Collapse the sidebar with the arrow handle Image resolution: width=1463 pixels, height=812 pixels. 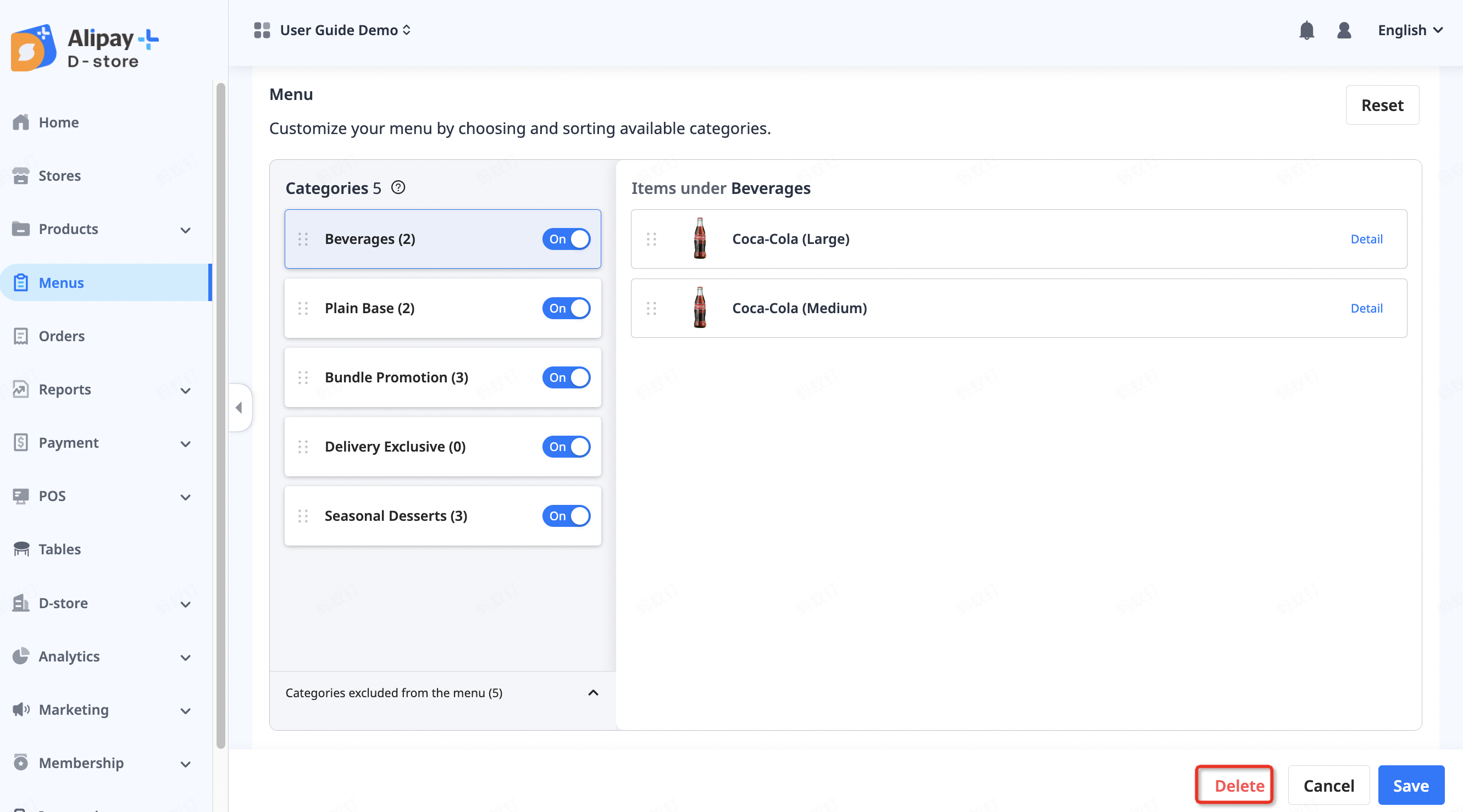coord(239,407)
